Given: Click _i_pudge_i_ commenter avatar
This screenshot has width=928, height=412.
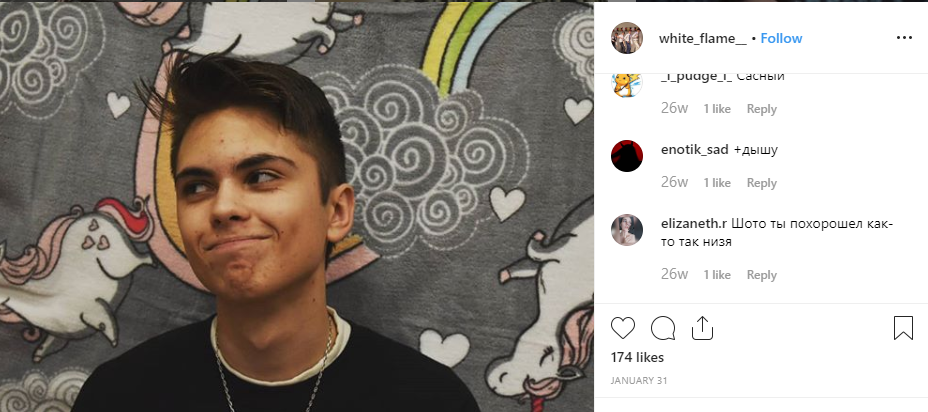Looking at the screenshot, I should pos(627,82).
